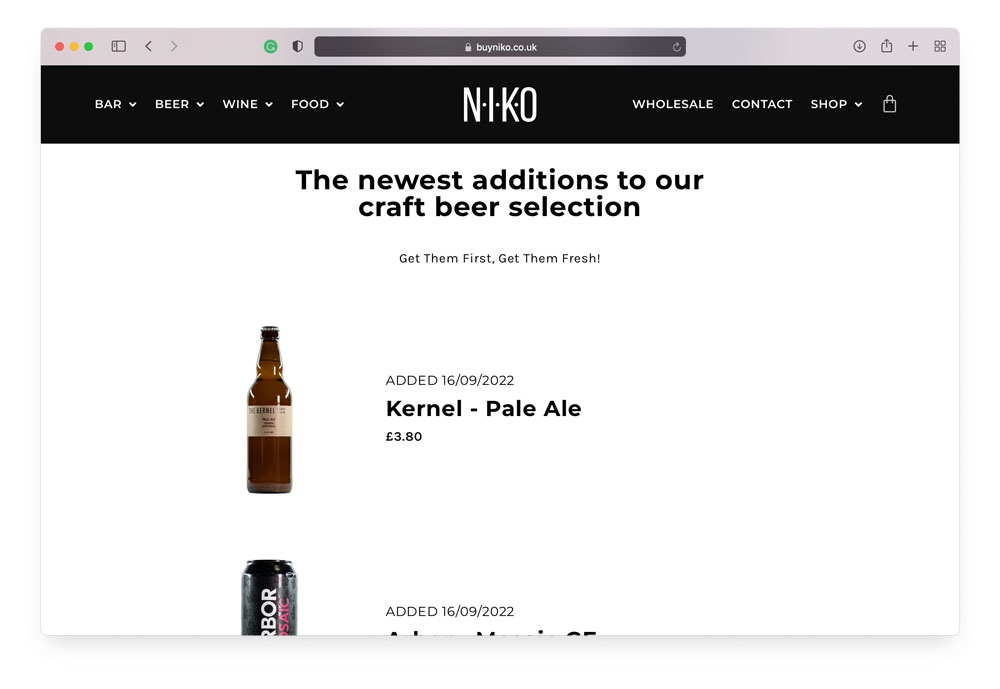Go to the WHOLESALE page
This screenshot has height=689, width=1000.
click(673, 104)
